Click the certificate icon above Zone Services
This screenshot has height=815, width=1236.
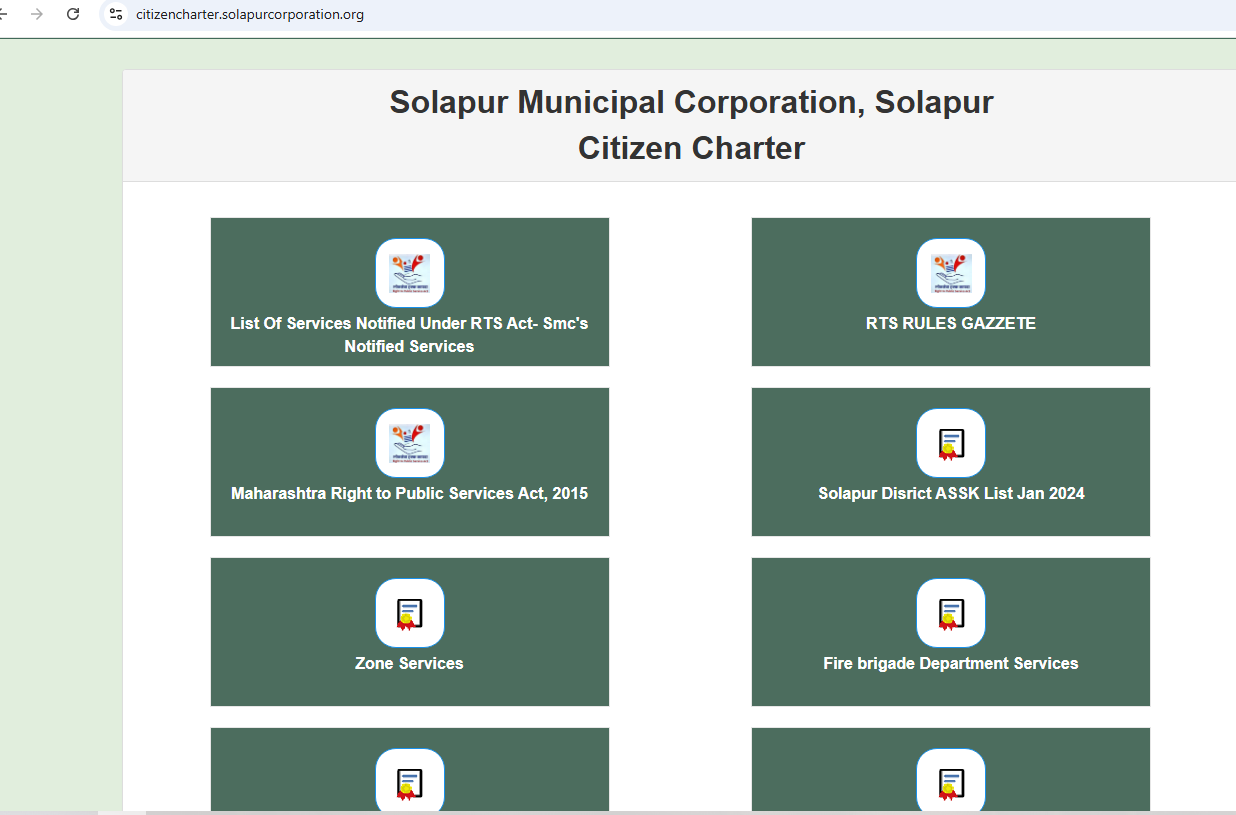point(409,613)
